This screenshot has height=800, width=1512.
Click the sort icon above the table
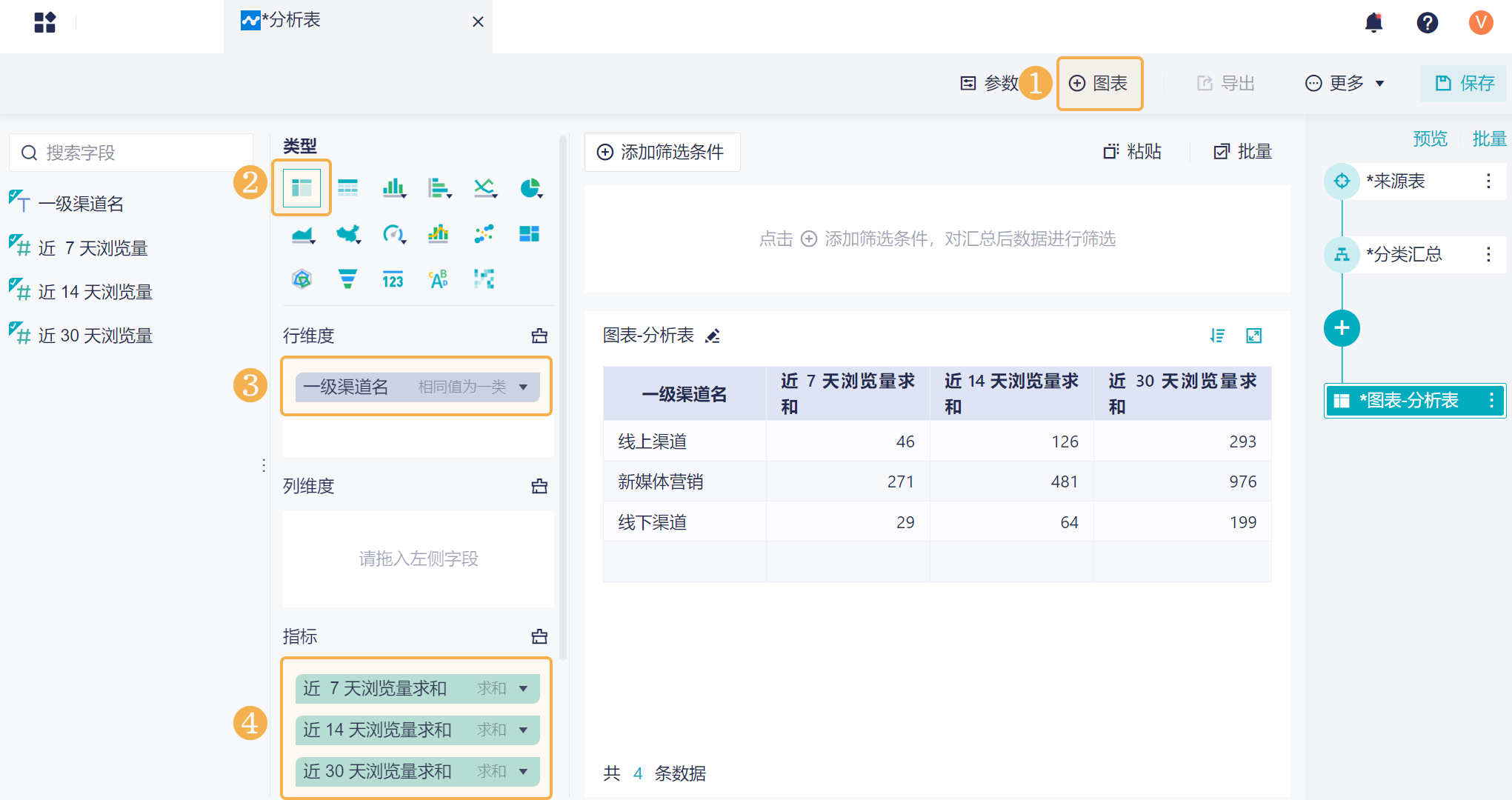coord(1217,336)
